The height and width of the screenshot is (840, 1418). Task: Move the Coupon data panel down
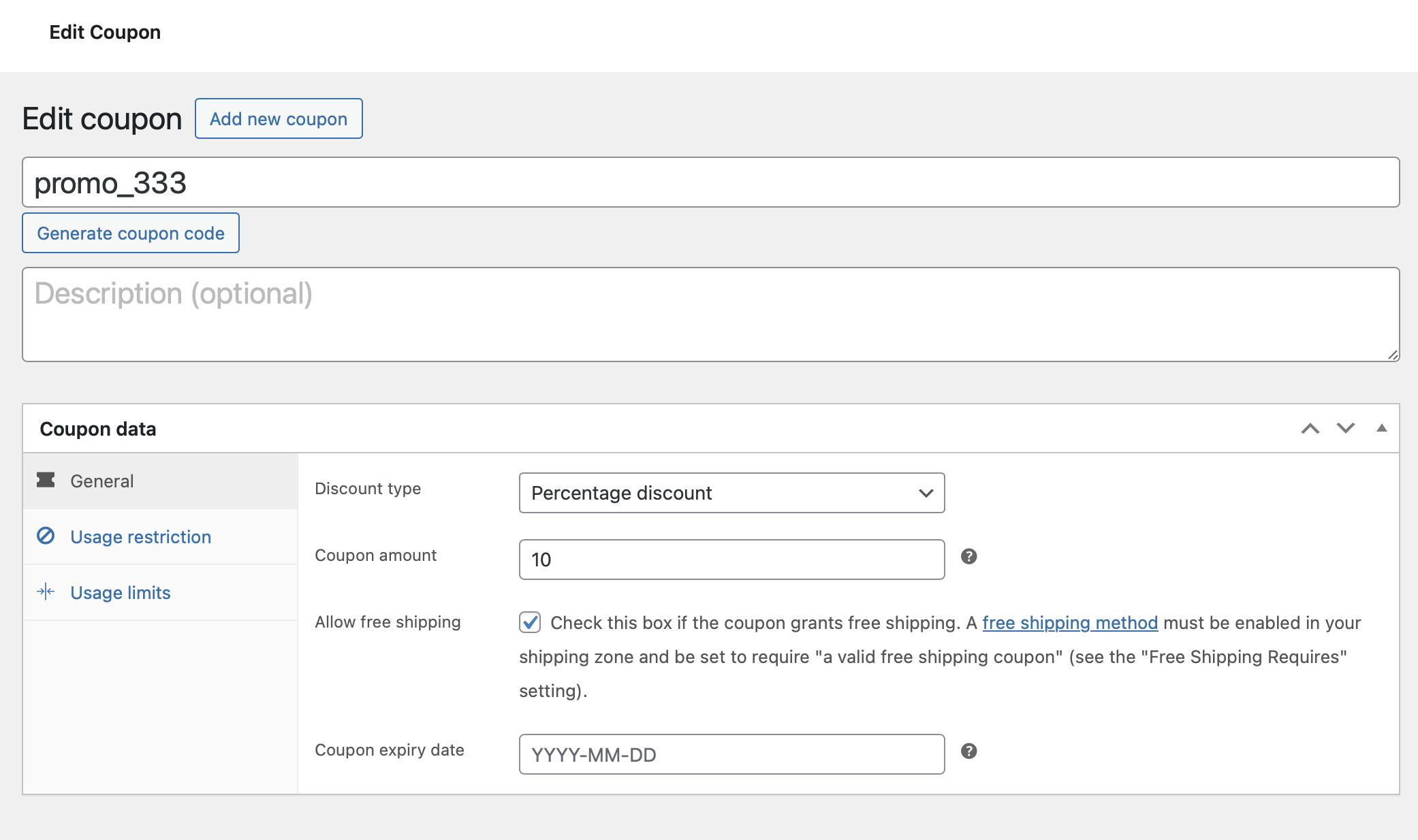[x=1344, y=428]
